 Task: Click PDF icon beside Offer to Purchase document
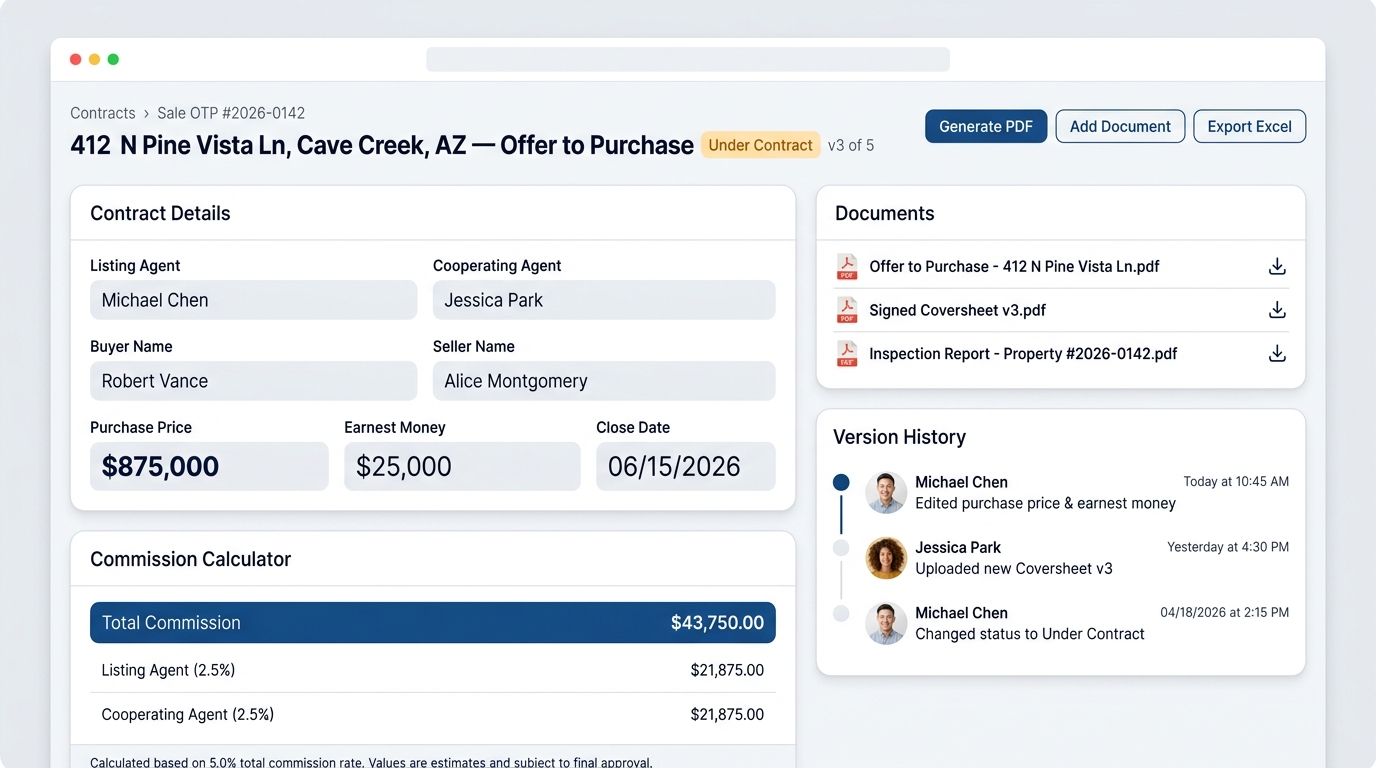tap(847, 267)
